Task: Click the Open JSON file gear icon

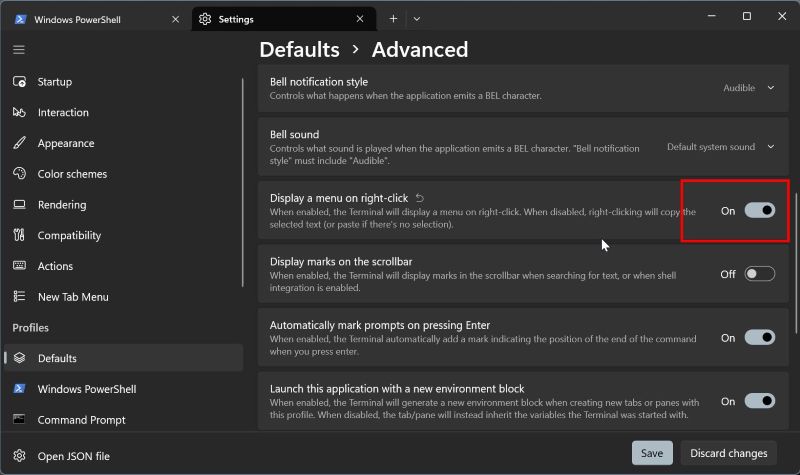Action: click(x=19, y=456)
